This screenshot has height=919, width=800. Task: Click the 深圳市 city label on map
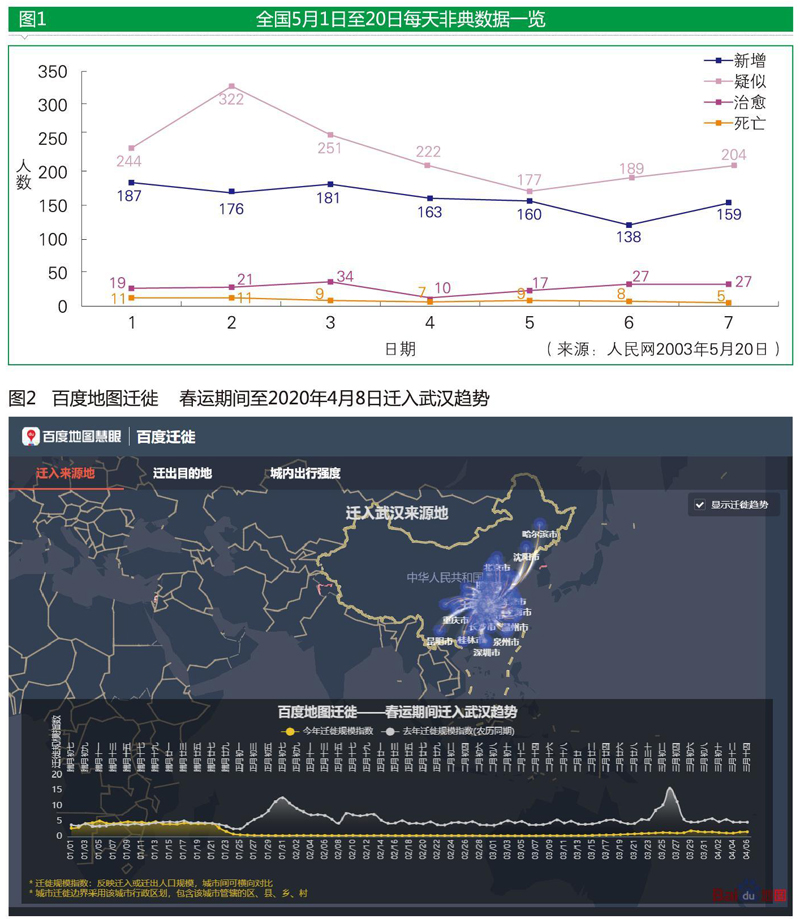[486, 652]
